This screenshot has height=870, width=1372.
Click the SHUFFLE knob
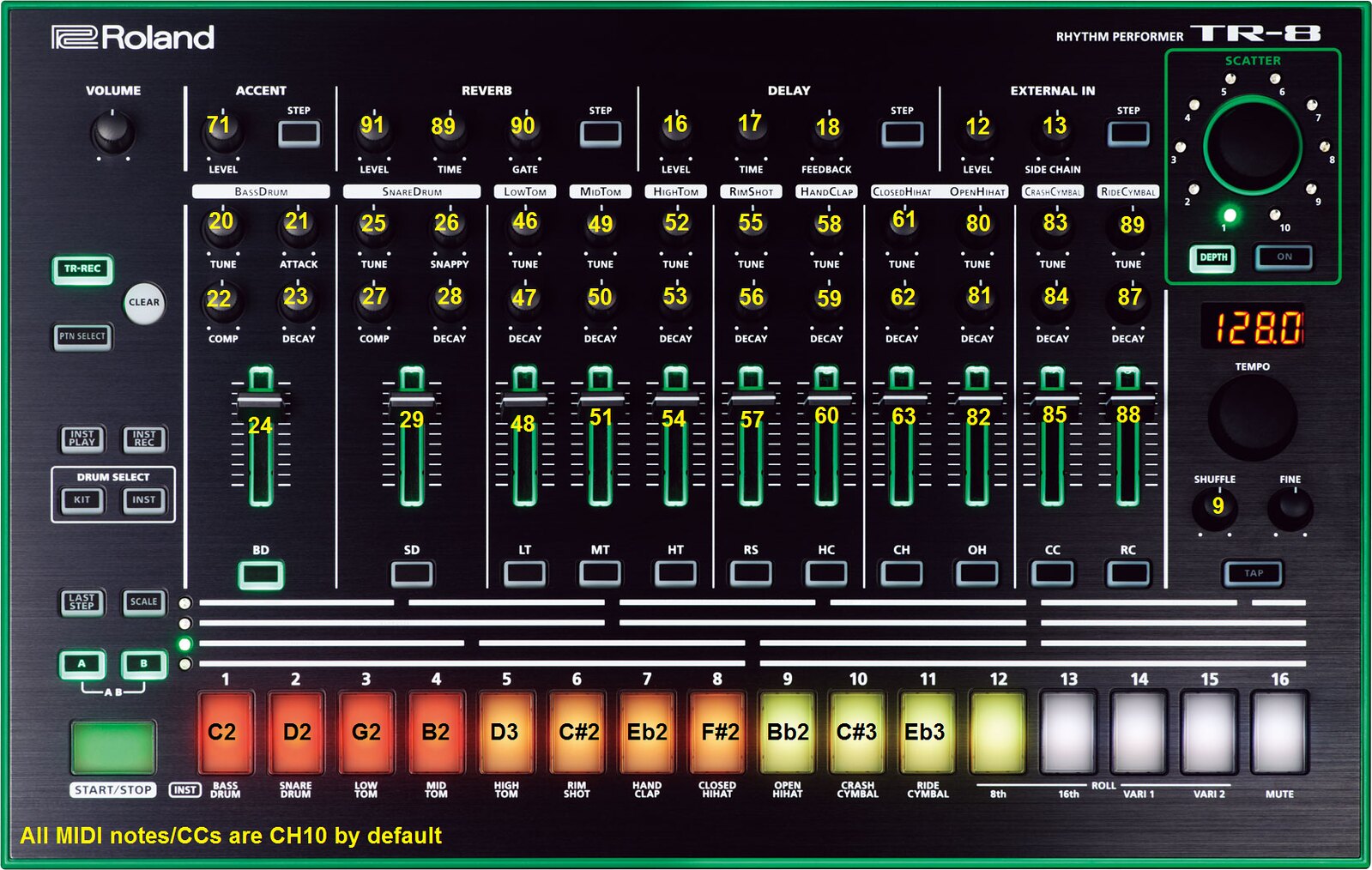coord(1216,508)
